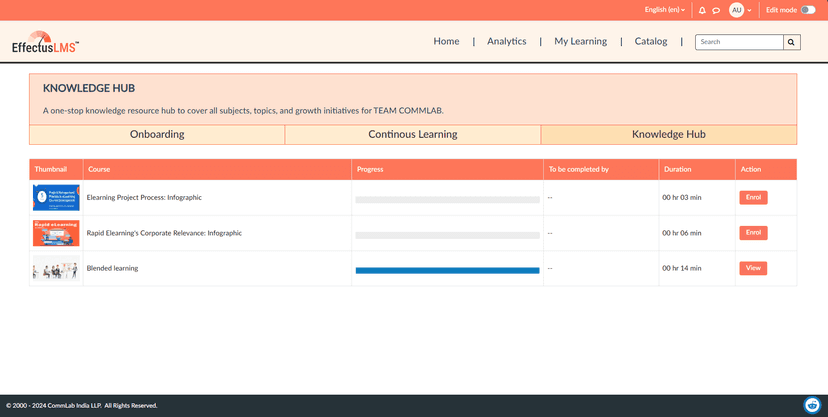Enrol in Rapid Elearning's Corporate Relevance course

click(753, 233)
